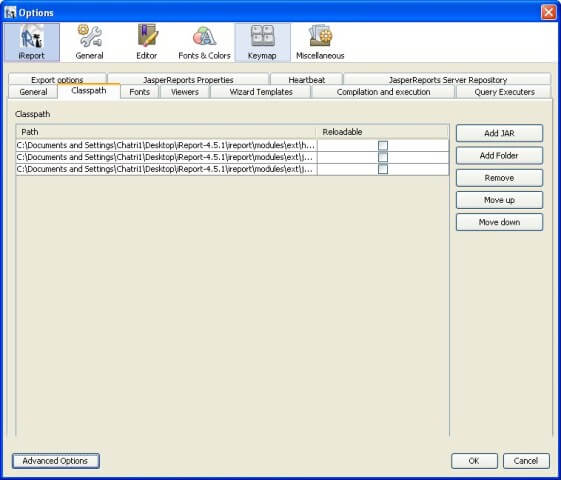Switch to Compilation and execution tab
Image resolution: width=561 pixels, height=480 pixels.
tap(383, 92)
